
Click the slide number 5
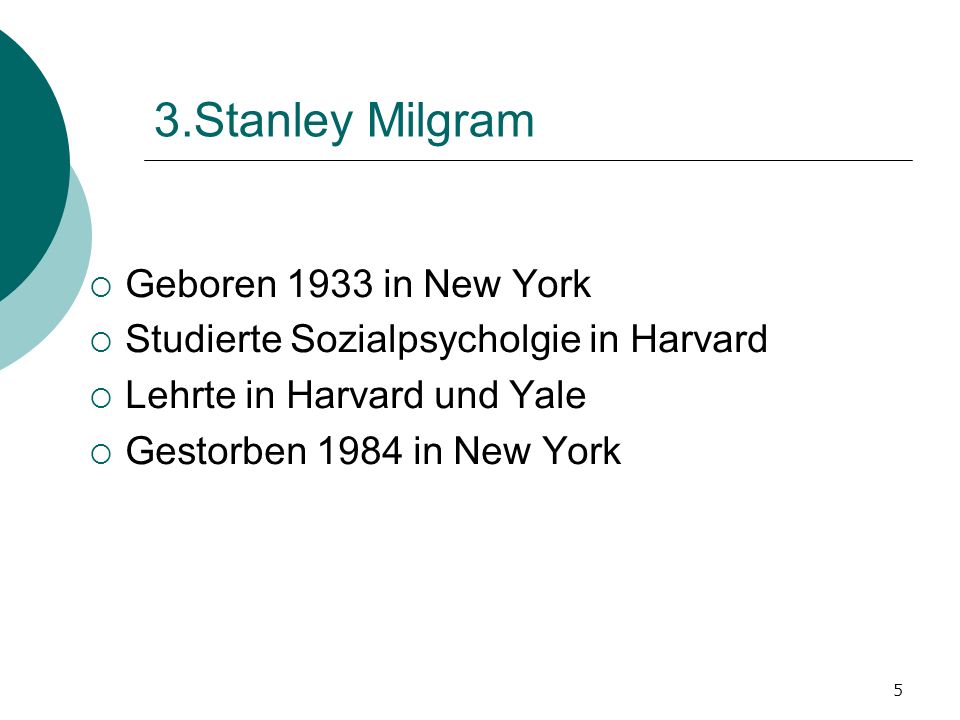click(898, 691)
